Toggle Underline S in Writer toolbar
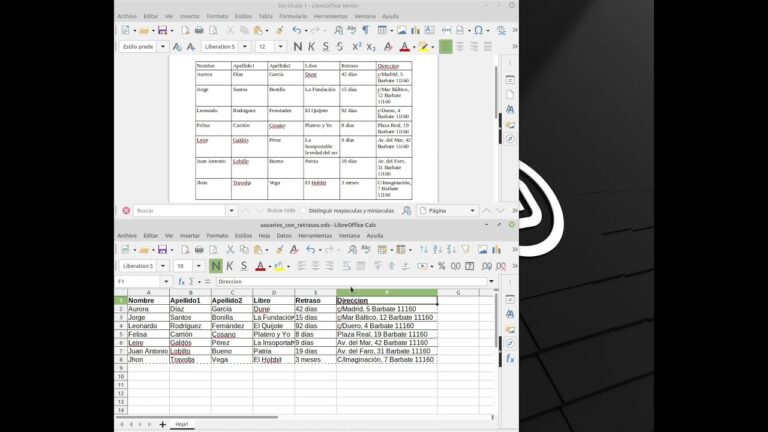 [326, 47]
